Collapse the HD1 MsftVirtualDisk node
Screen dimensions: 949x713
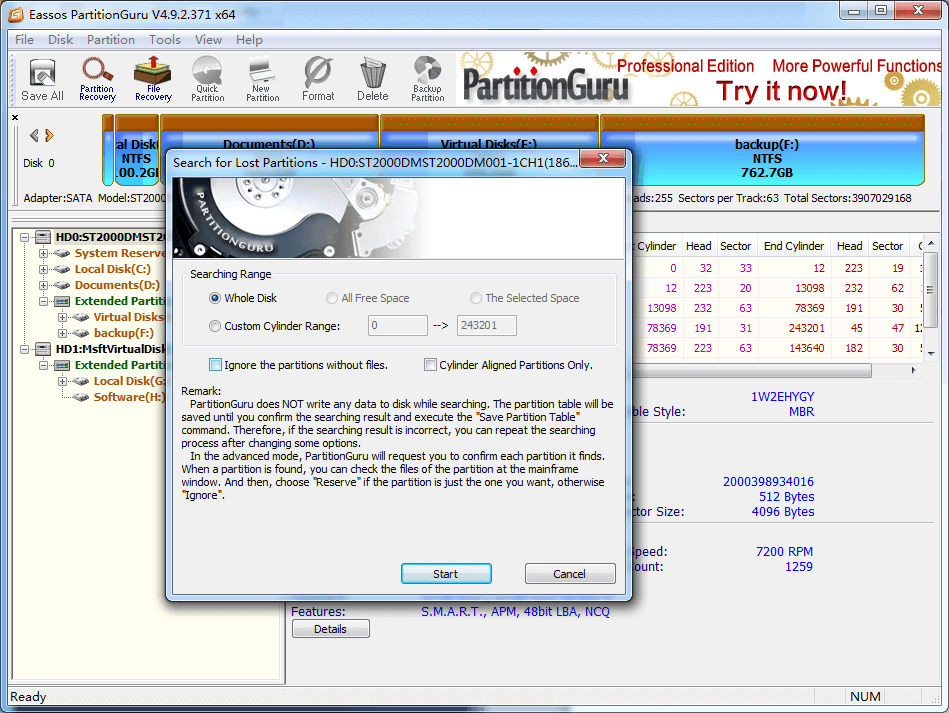24,349
